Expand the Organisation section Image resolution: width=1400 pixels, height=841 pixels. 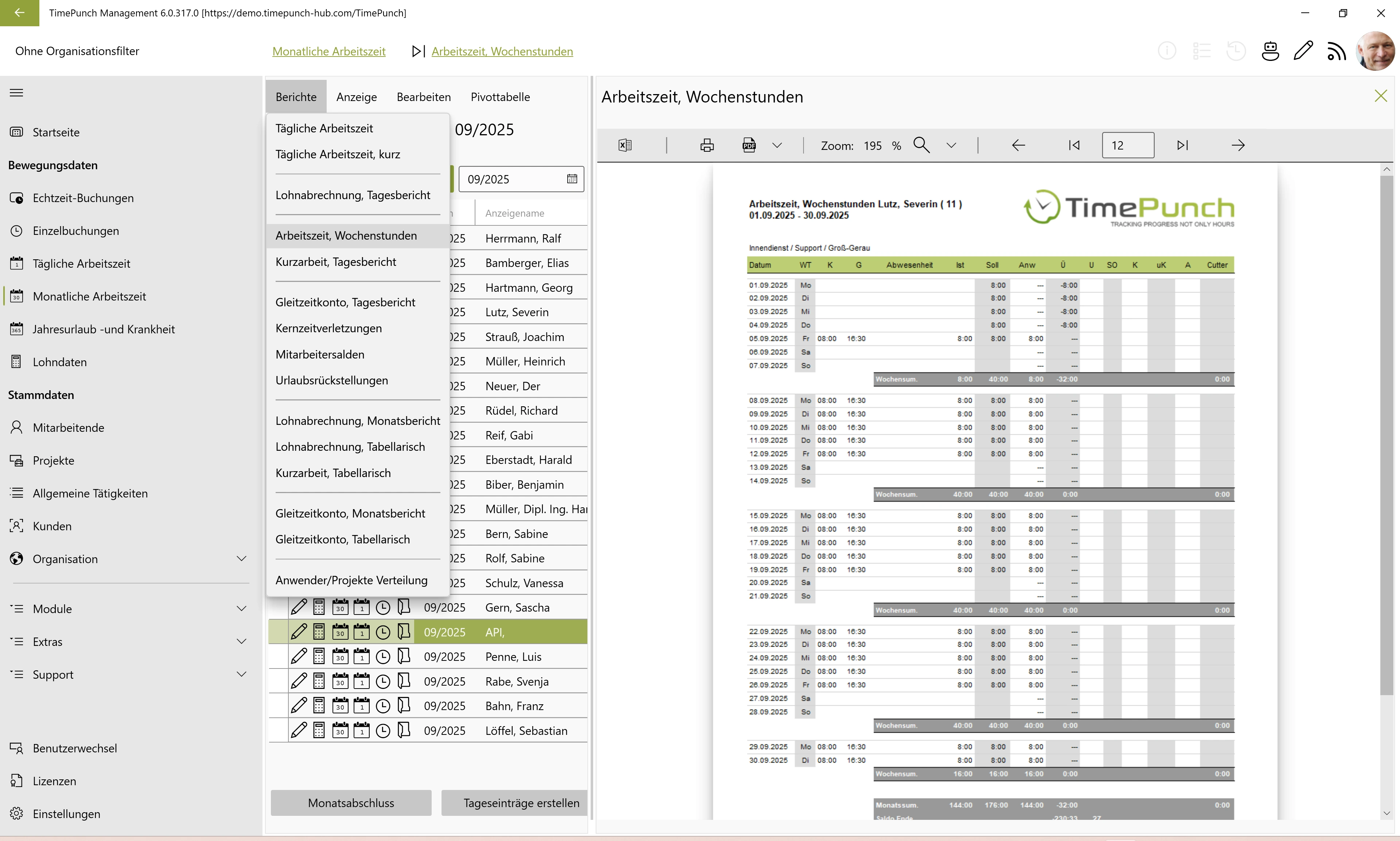(241, 559)
